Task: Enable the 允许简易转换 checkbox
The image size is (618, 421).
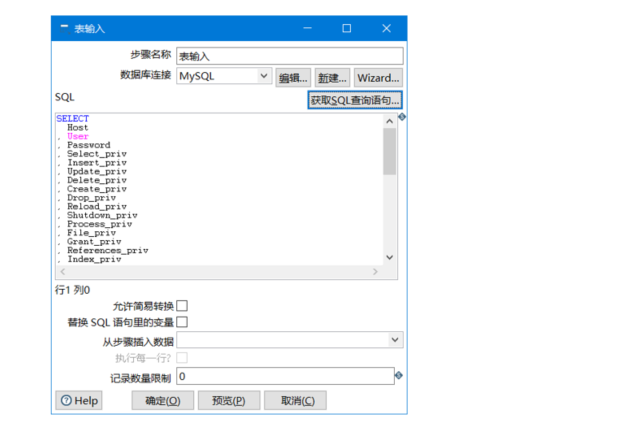Action: pyautogui.click(x=182, y=306)
